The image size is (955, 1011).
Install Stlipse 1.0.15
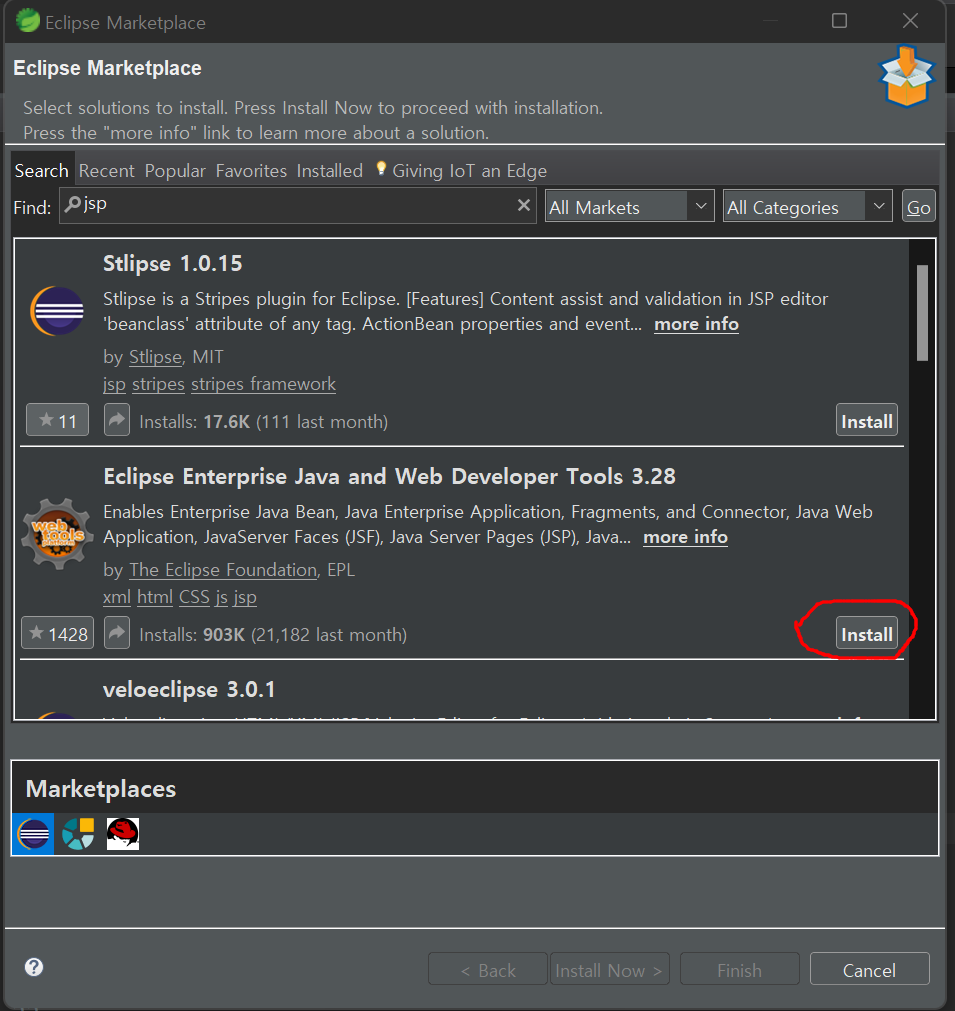[x=867, y=420]
